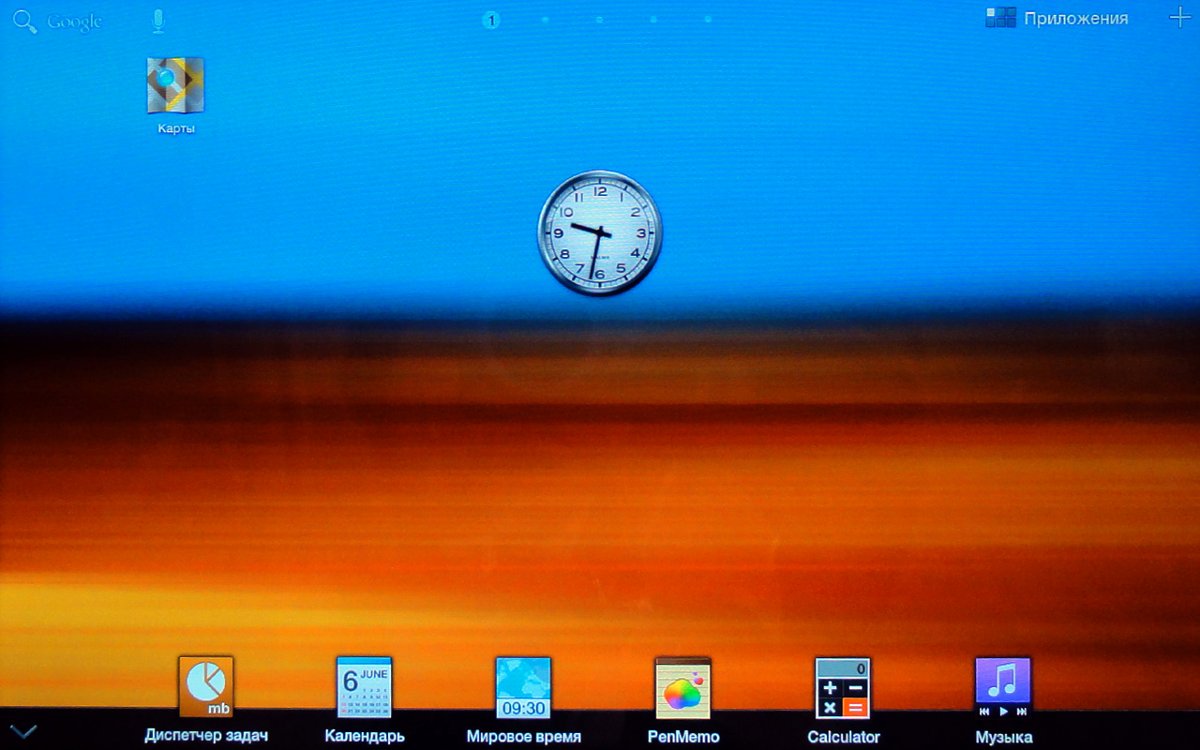Tap the analog clock widget
The height and width of the screenshot is (750, 1200).
coord(600,233)
